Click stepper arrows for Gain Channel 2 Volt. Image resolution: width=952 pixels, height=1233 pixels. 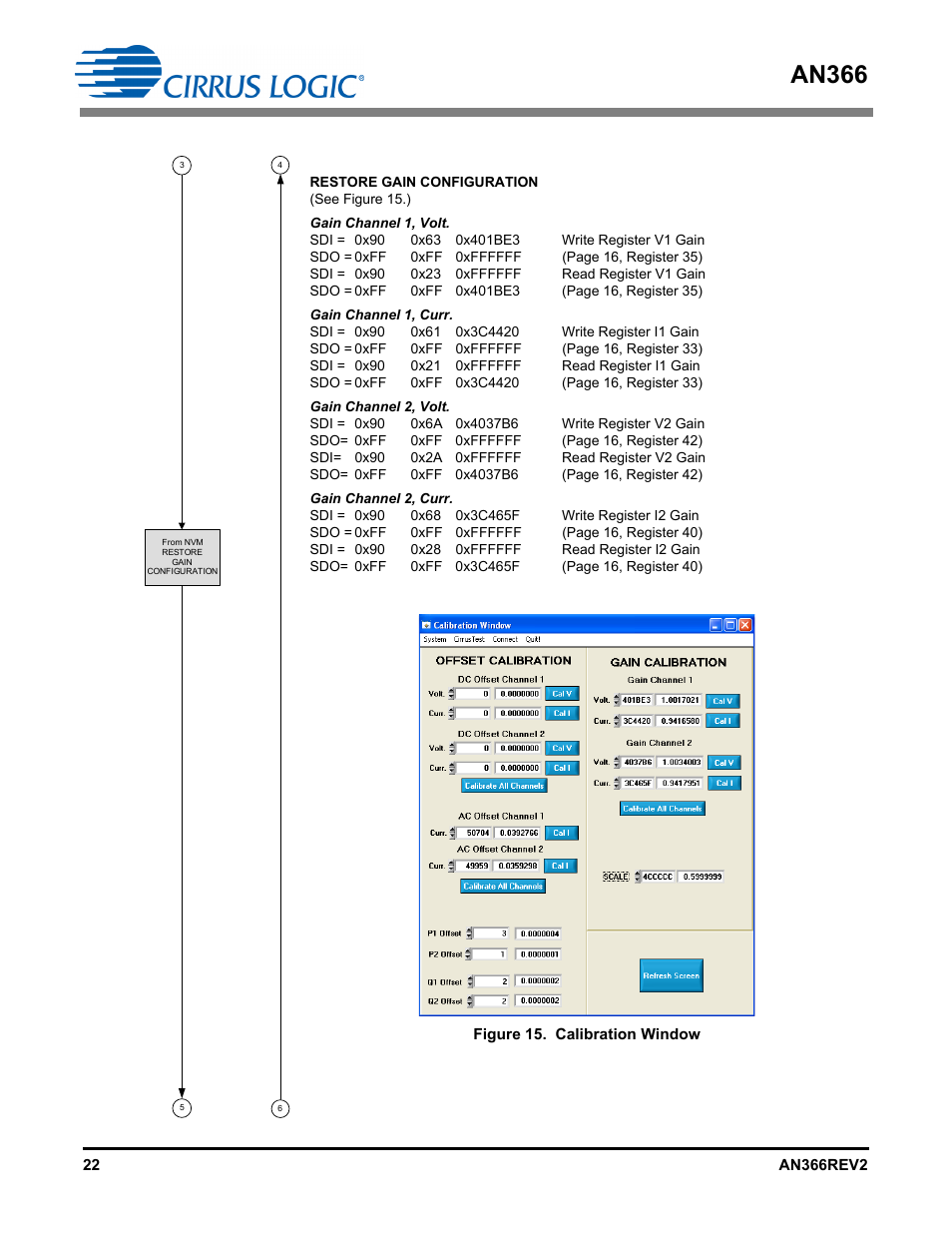point(617,763)
